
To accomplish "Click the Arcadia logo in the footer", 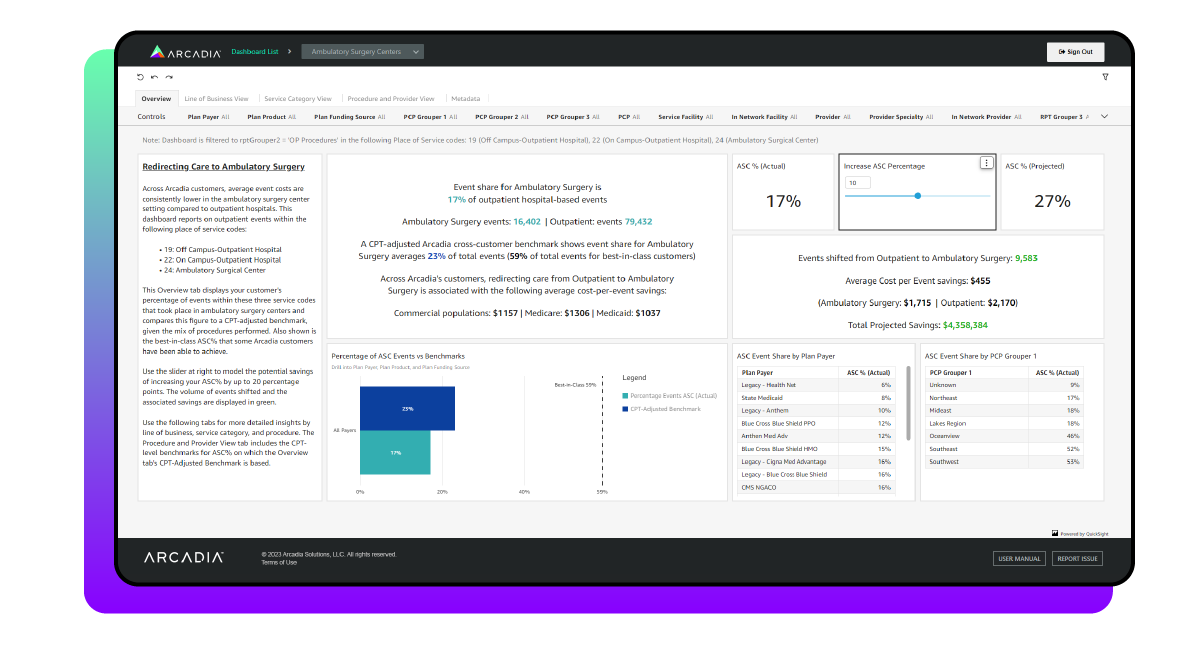I will [183, 558].
